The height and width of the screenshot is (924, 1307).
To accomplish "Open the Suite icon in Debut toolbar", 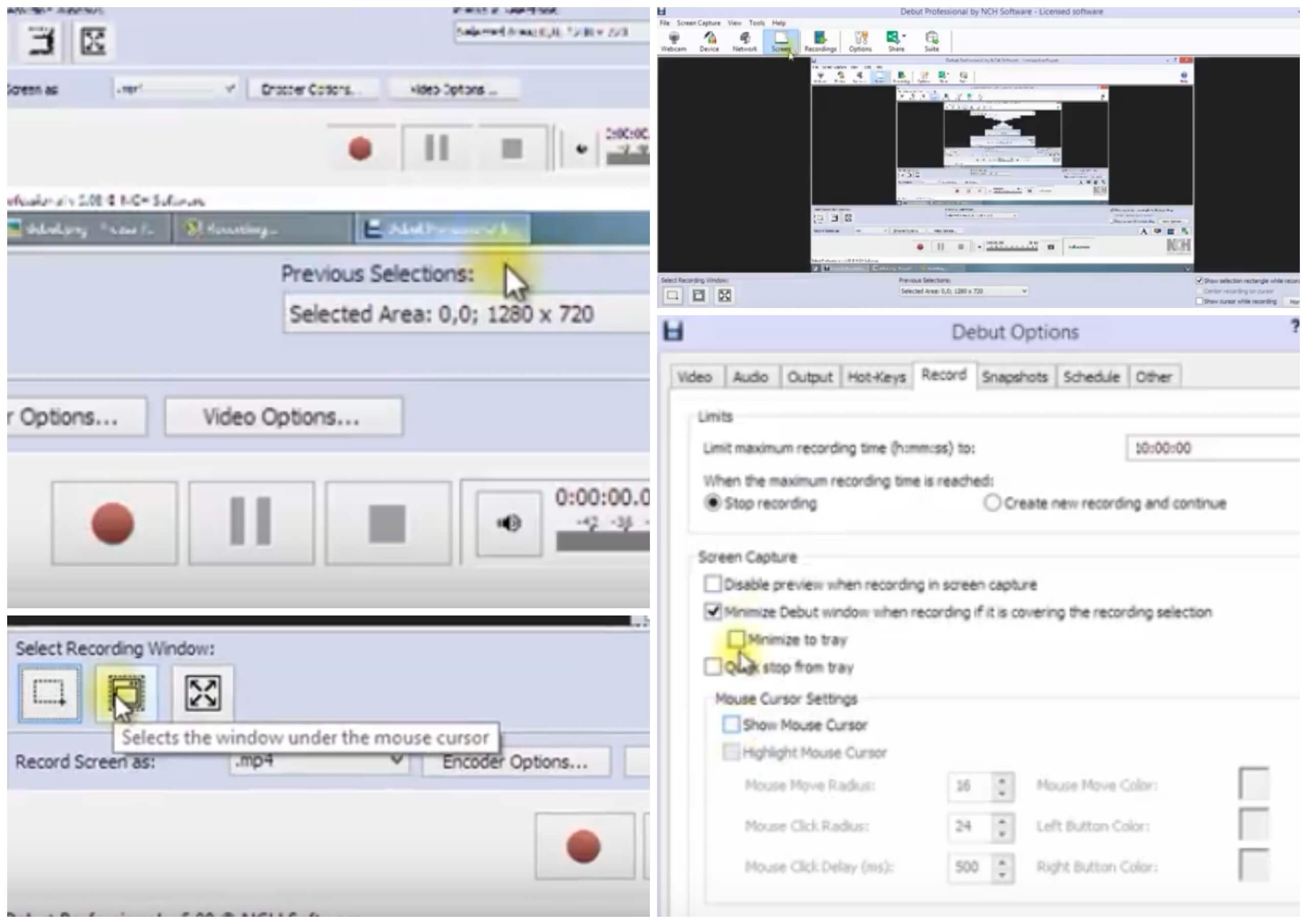I will (x=932, y=41).
